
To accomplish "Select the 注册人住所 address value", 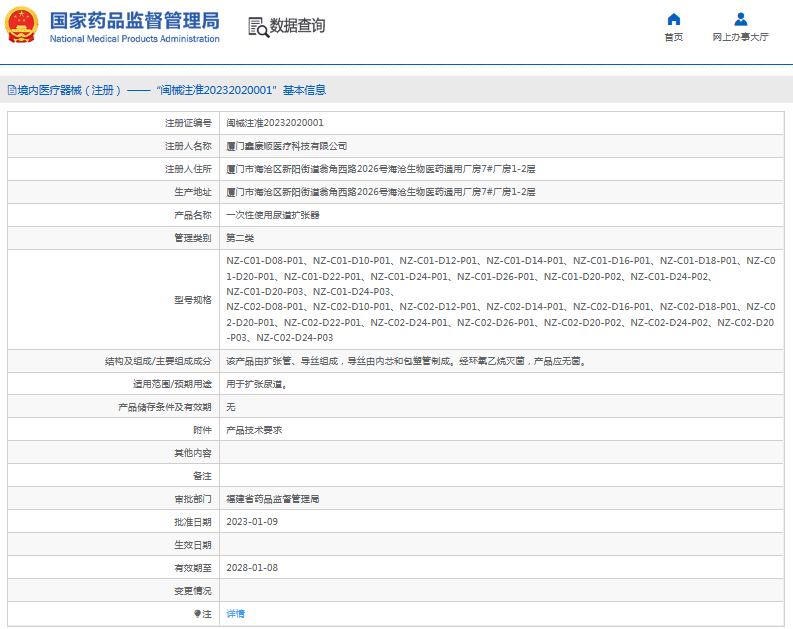I will 381,169.
